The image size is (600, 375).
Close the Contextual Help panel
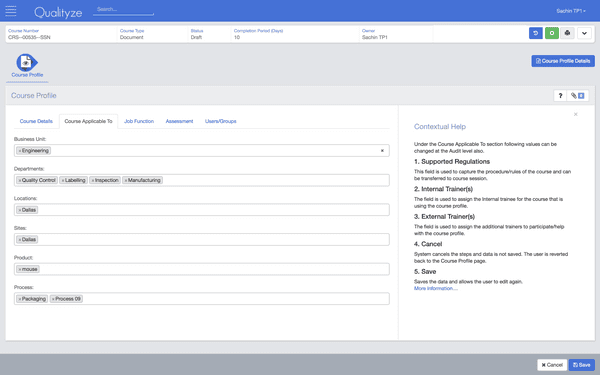point(576,114)
